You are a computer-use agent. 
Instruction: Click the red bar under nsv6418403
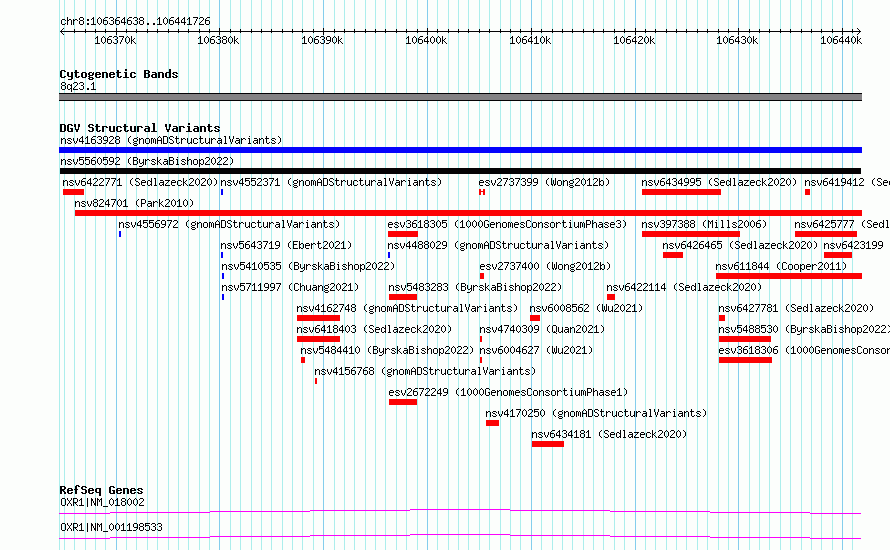coord(318,339)
